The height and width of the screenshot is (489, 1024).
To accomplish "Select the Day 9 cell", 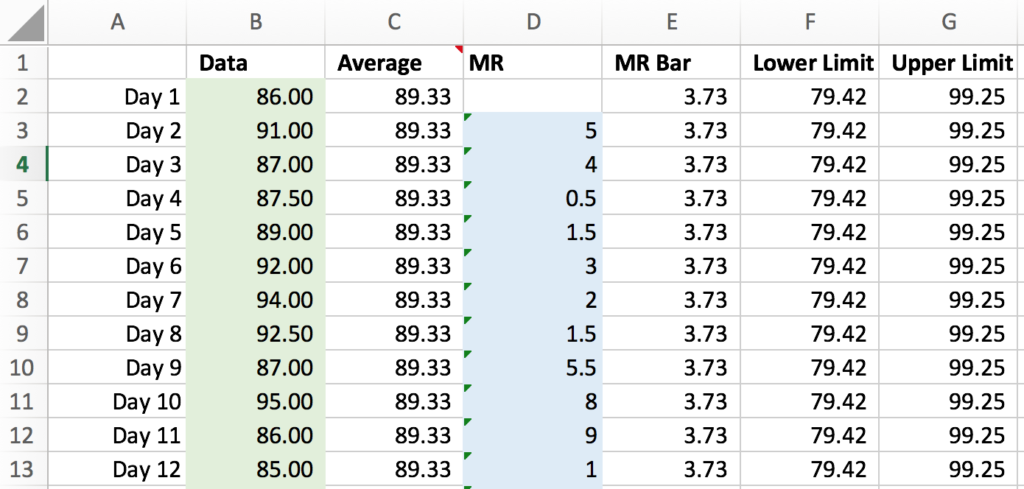I will pos(118,368).
